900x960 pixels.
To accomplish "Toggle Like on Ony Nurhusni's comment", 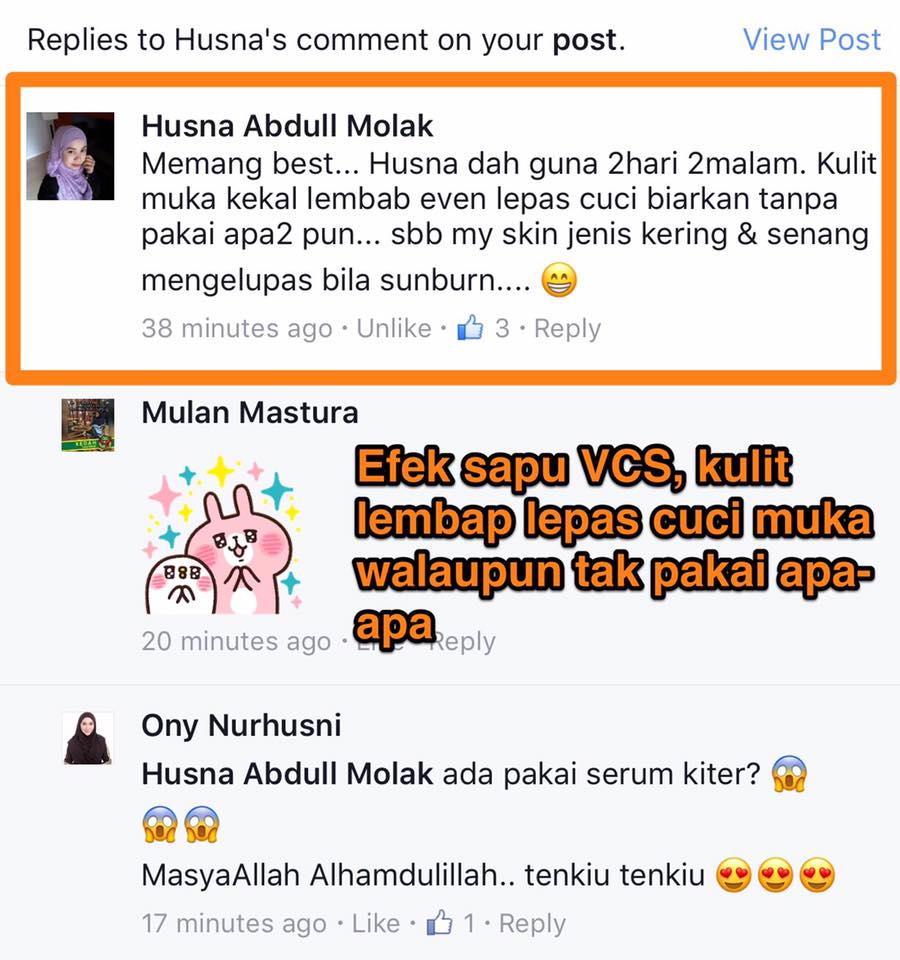I will pyautogui.click(x=375, y=923).
